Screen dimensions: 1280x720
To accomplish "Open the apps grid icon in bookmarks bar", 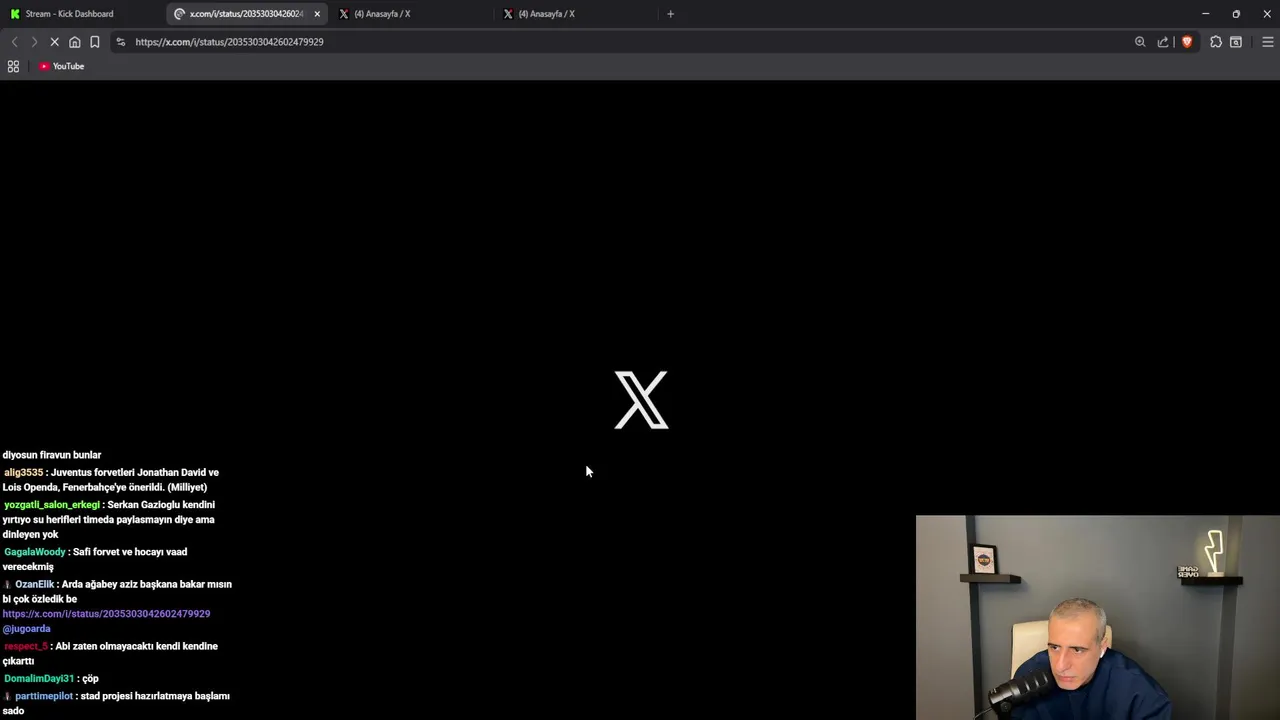I will 13,66.
